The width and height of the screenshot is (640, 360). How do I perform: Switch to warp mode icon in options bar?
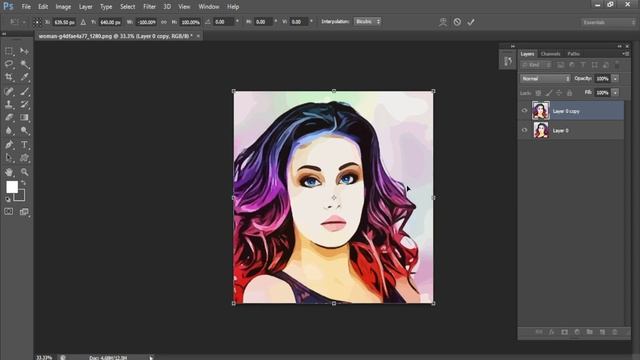[x=443, y=22]
